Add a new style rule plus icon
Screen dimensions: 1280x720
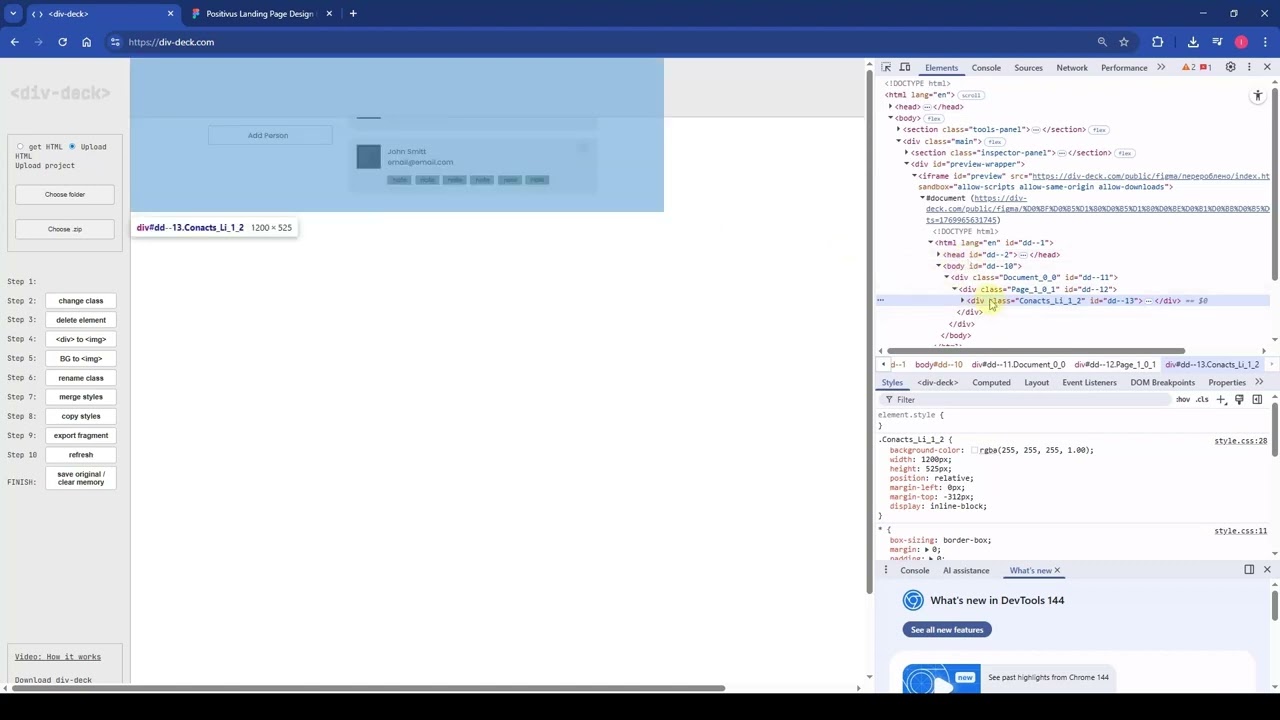(x=1221, y=400)
